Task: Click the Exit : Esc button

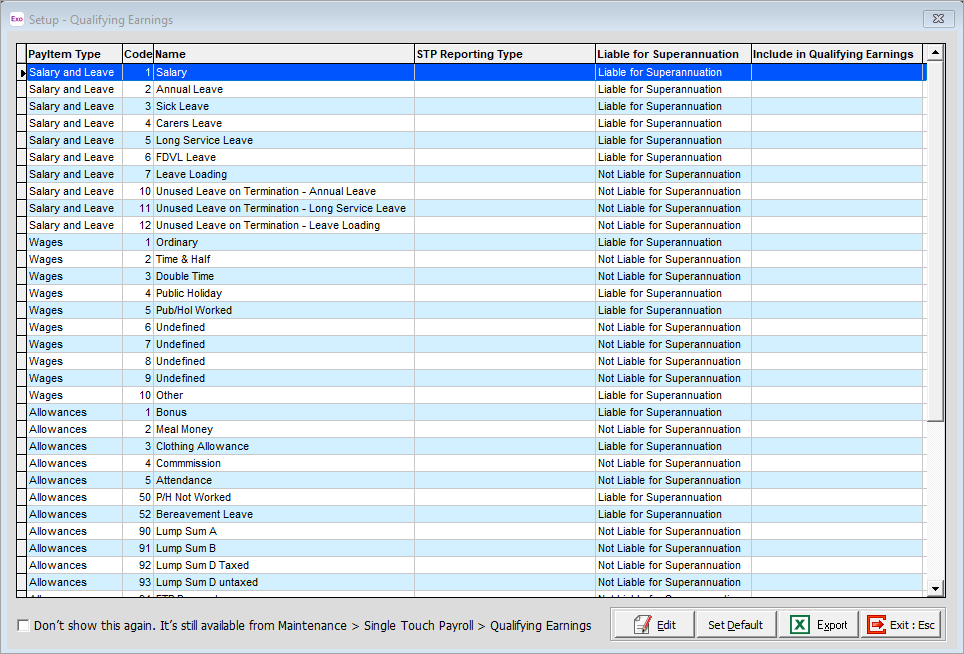Action: [901, 625]
